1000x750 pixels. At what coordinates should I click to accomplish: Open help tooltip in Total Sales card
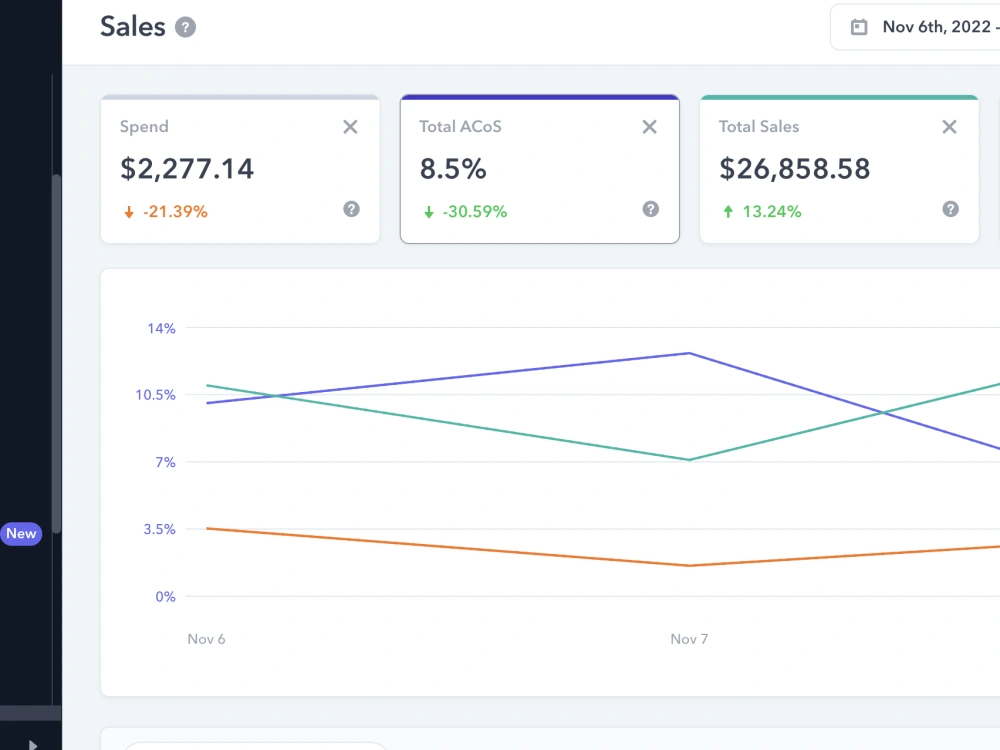950,209
